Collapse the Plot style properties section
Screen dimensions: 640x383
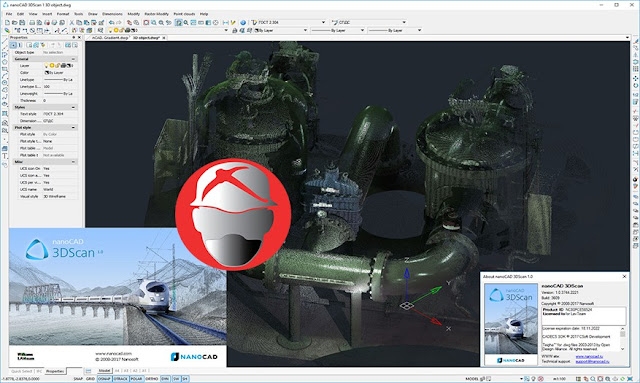click(x=73, y=127)
